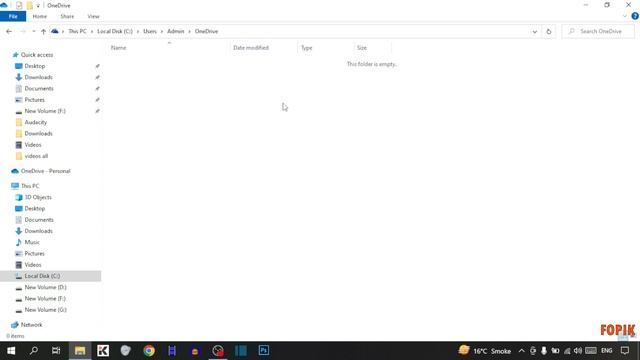640x360 pixels.
Task: Click ENG language indicator
Action: (607, 351)
